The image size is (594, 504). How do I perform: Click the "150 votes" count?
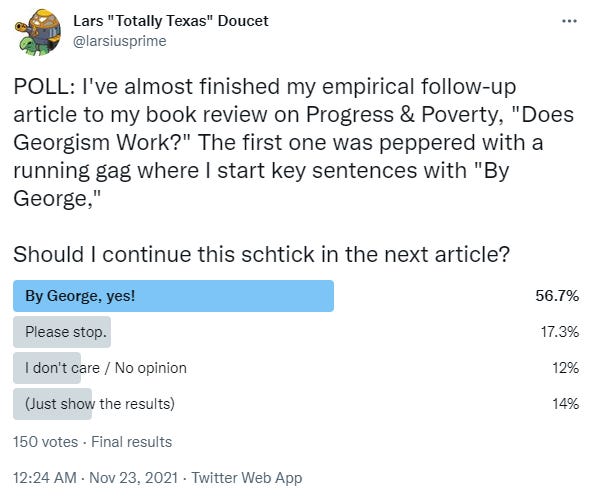(x=45, y=442)
